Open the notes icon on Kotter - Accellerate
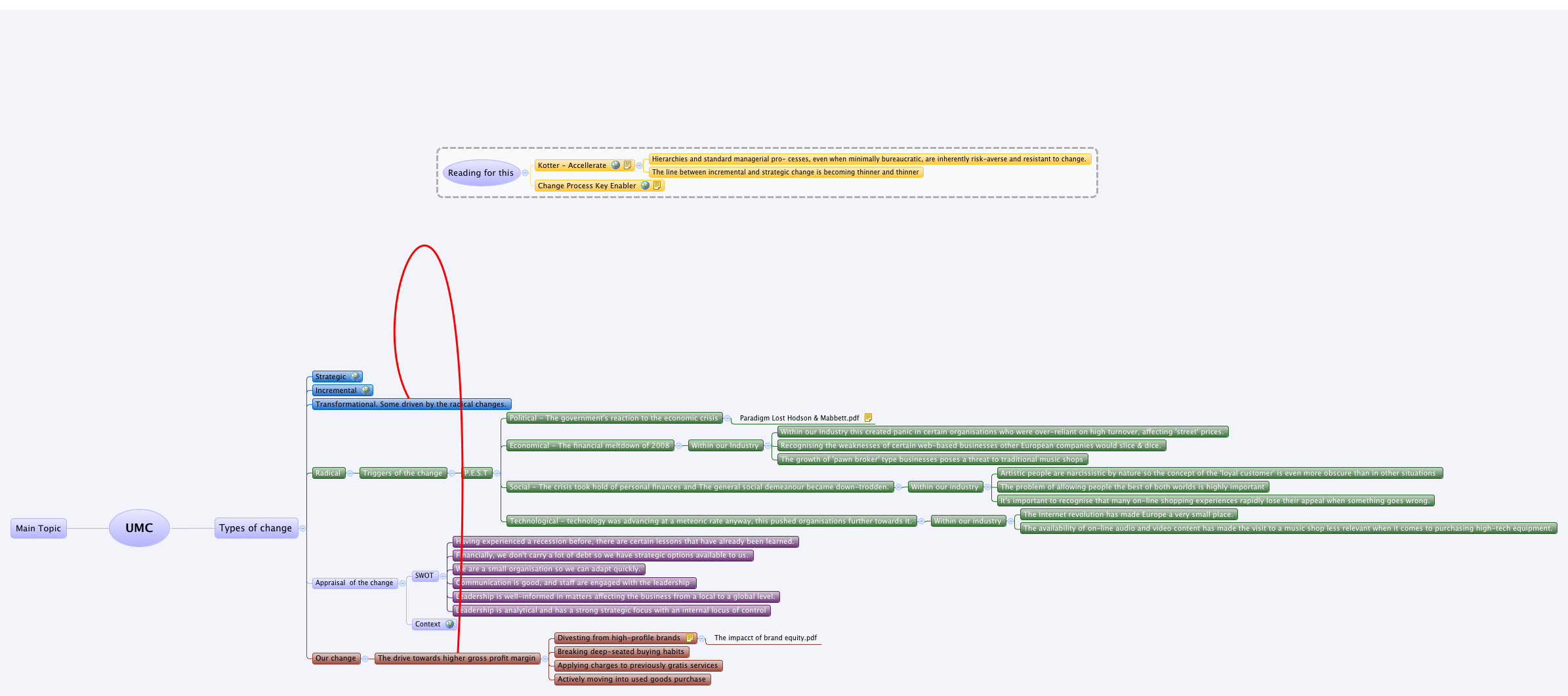Screen dimensions: 1568x696 click(x=627, y=165)
